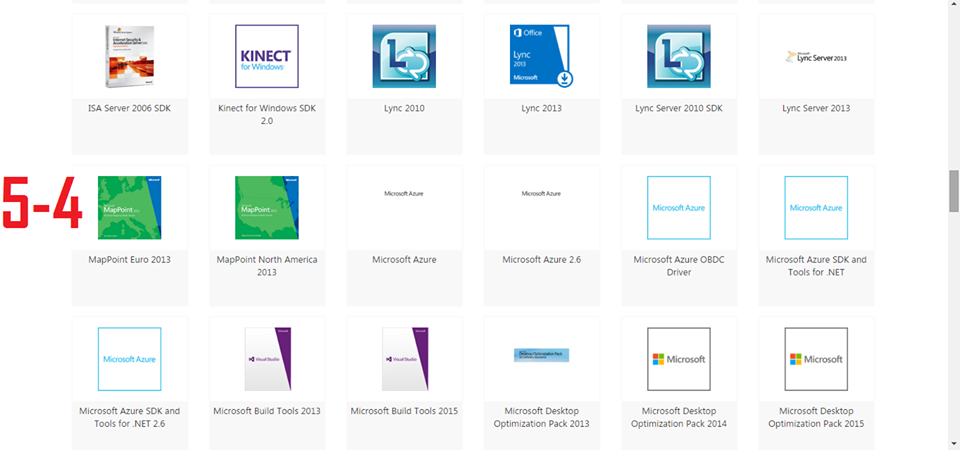This screenshot has height=450, width=960.
Task: Click Microsoft Azure SDK and Tools for .NET title
Action: (x=816, y=266)
